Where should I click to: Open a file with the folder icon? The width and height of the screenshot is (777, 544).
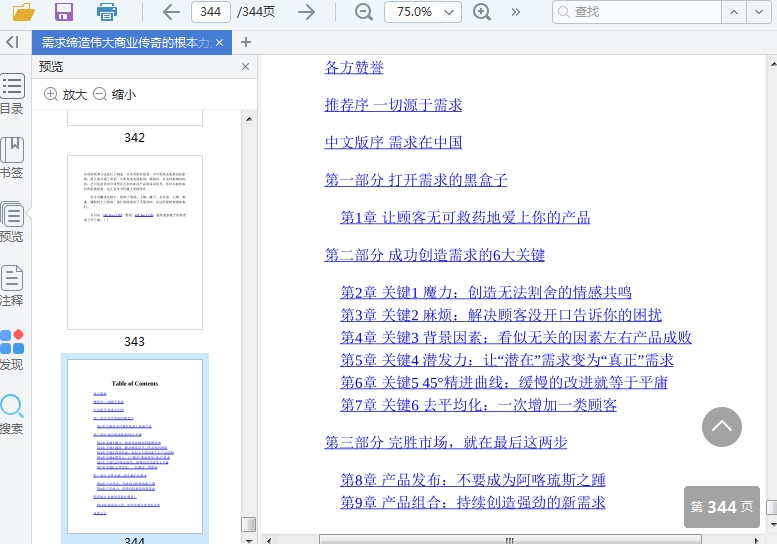(23, 11)
